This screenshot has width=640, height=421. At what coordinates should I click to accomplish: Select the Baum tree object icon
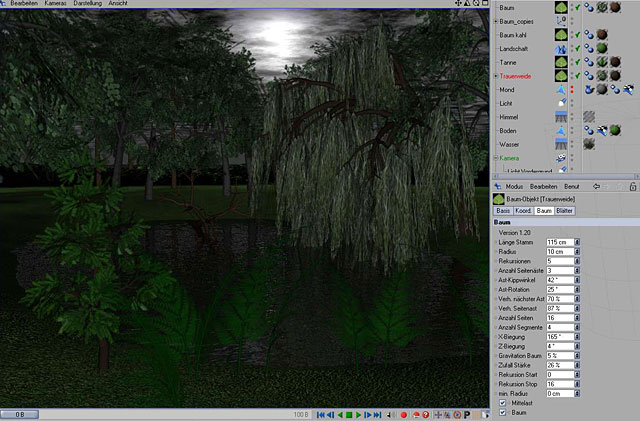[x=561, y=7]
